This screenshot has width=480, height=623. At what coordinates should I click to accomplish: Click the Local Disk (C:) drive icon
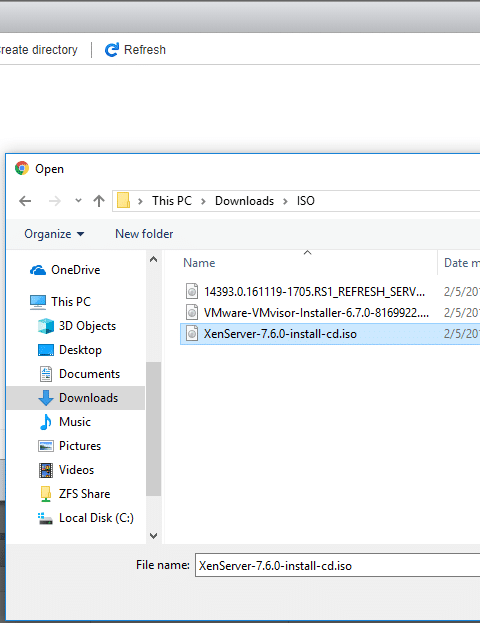[45, 519]
